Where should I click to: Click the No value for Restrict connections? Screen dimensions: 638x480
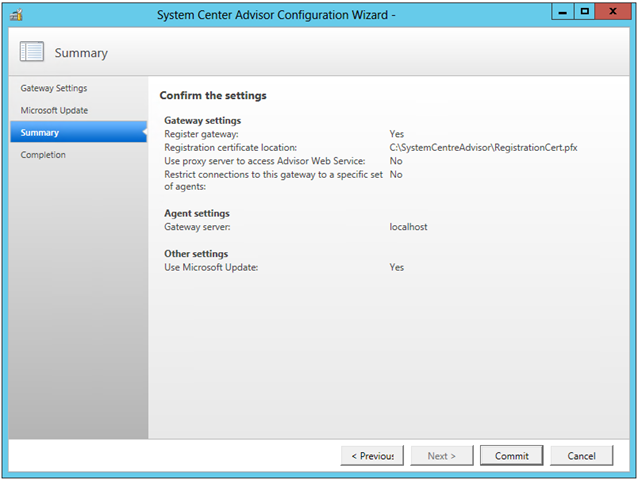tap(395, 174)
